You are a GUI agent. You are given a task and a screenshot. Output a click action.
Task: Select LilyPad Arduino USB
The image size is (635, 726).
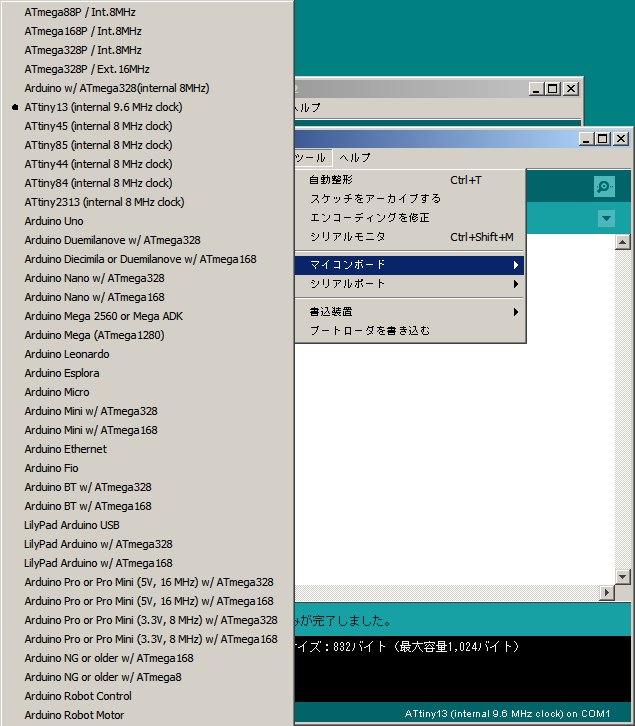147,525
